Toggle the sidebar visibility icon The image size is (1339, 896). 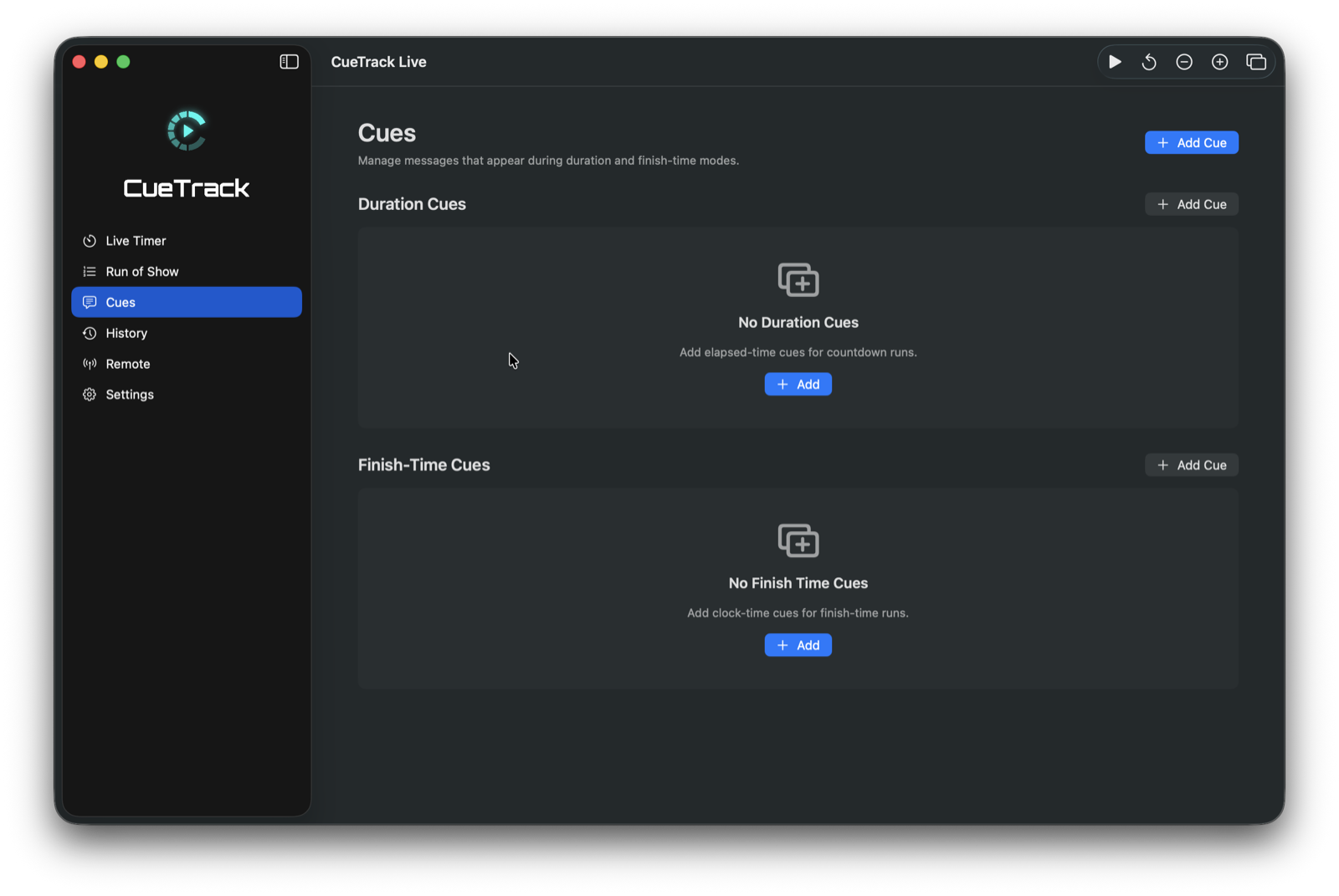(x=289, y=62)
